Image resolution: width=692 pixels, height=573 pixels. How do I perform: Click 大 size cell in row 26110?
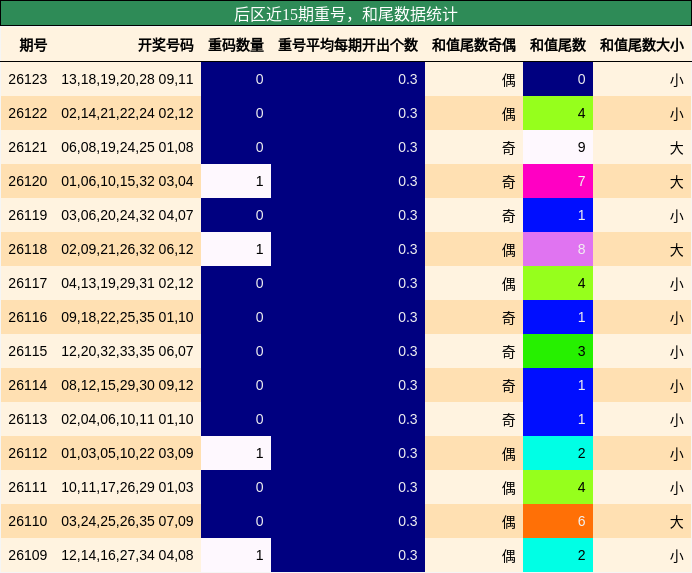(642, 521)
